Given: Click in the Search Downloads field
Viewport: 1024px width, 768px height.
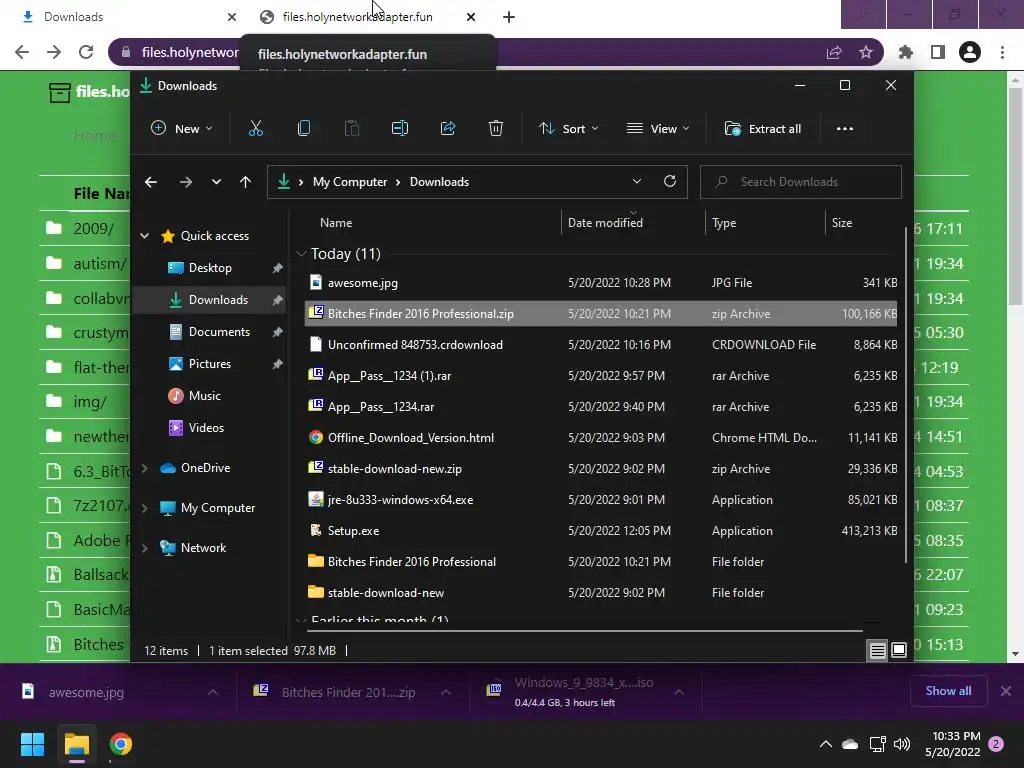Looking at the screenshot, I should pyautogui.click(x=801, y=182).
